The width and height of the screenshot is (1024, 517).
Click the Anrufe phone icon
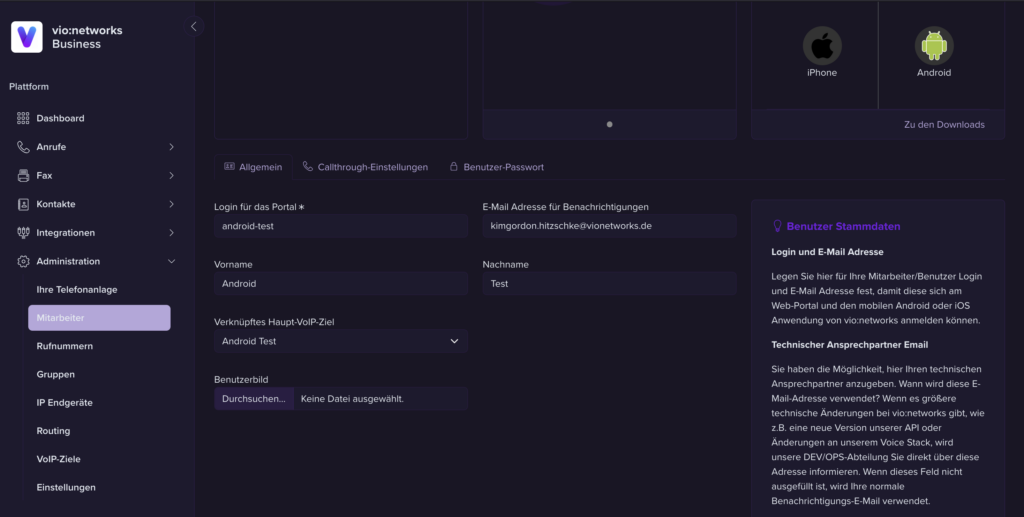(23, 147)
